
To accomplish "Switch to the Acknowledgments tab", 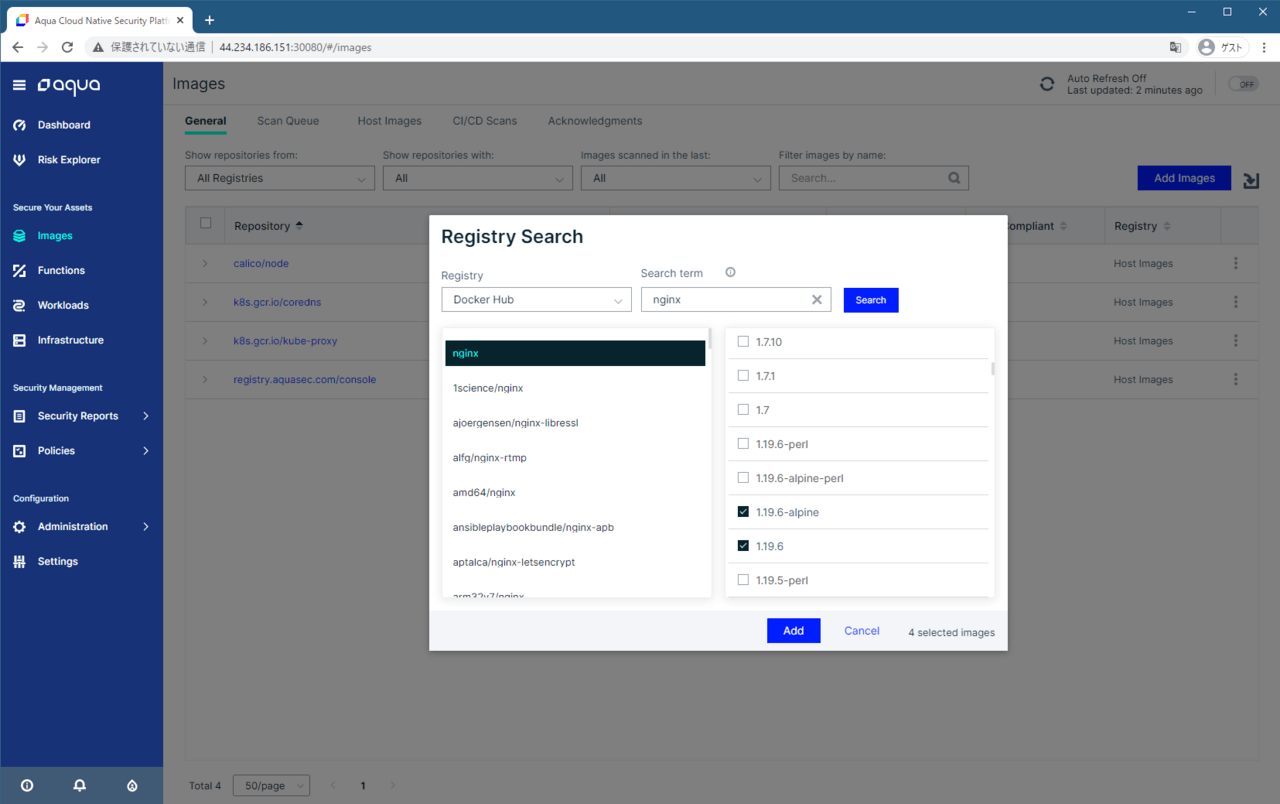I will [595, 121].
